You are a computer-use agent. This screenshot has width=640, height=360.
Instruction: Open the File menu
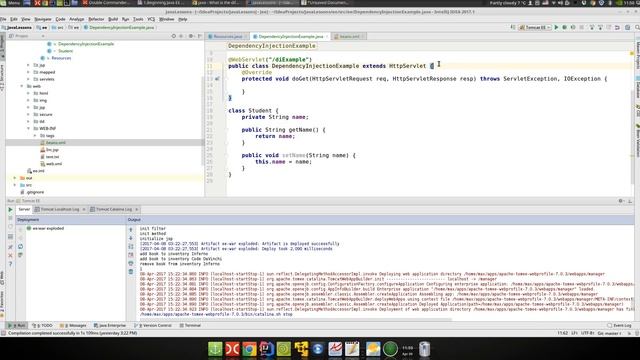(x=3, y=19)
